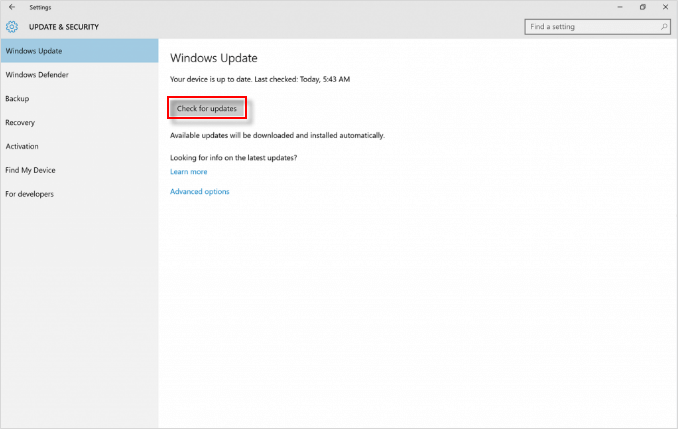Open the Activation page
678x429 pixels.
coord(79,146)
